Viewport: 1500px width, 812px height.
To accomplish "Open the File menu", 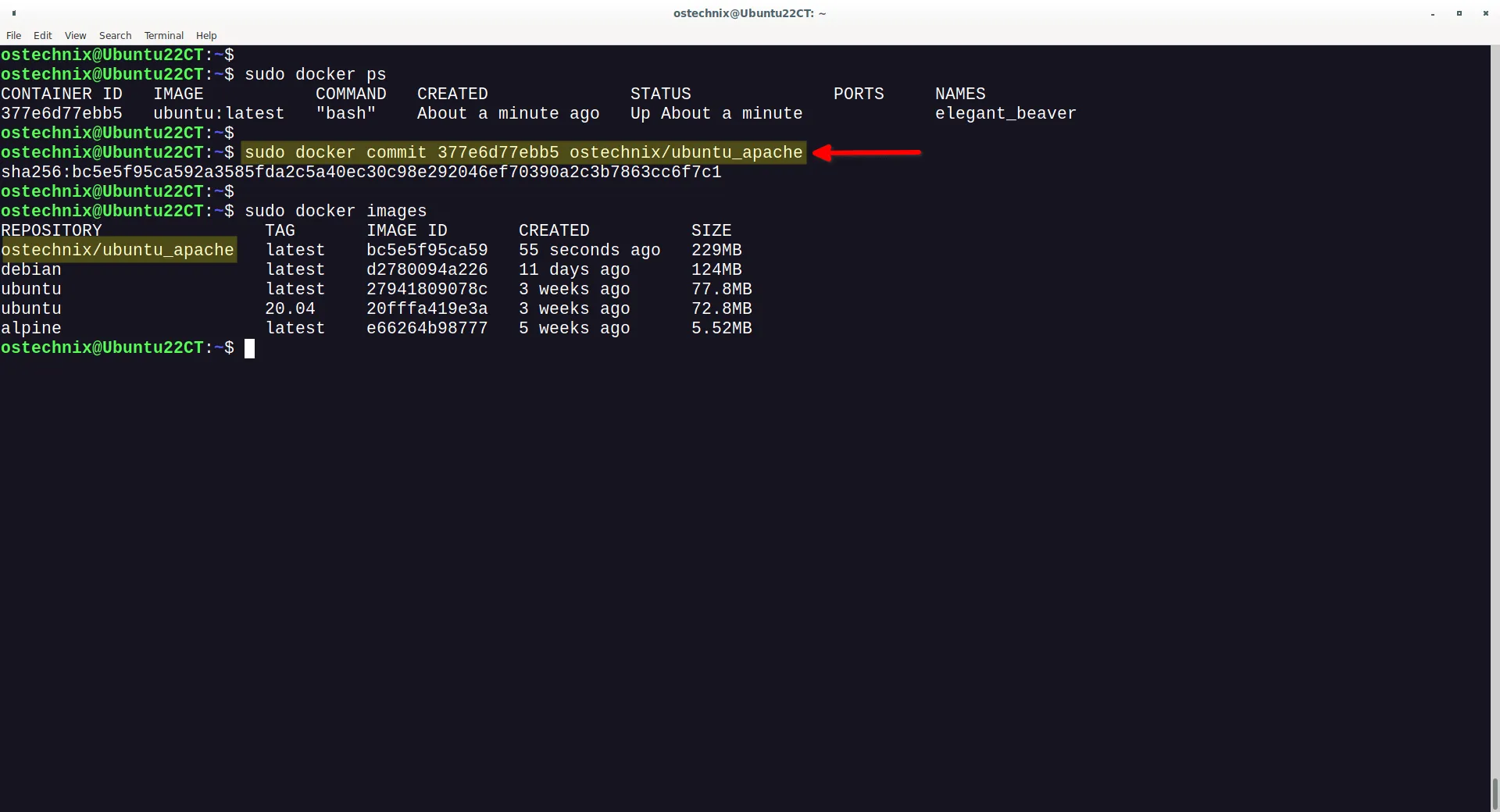I will (x=13, y=35).
